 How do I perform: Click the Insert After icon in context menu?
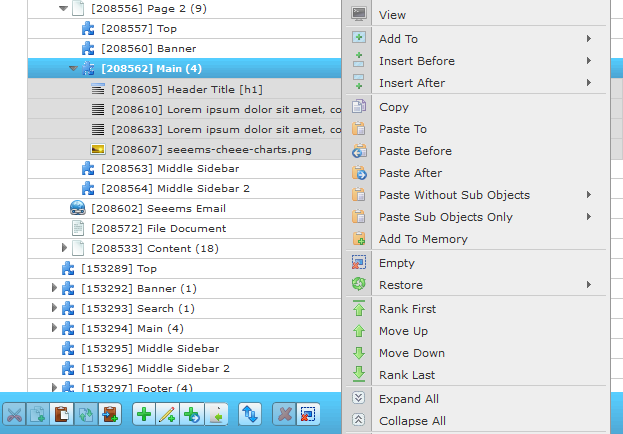point(359,81)
